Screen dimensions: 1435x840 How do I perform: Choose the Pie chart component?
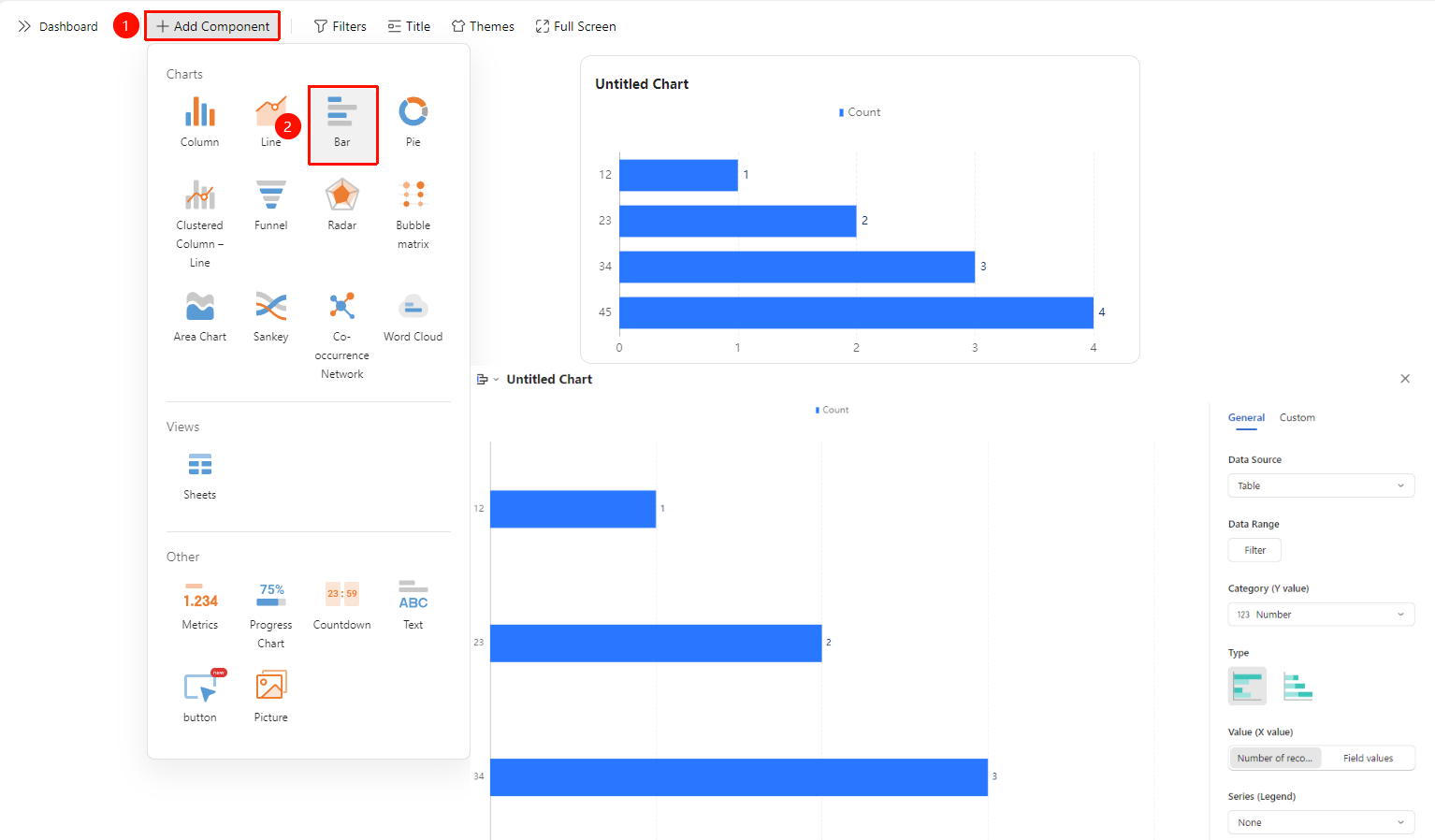413,112
